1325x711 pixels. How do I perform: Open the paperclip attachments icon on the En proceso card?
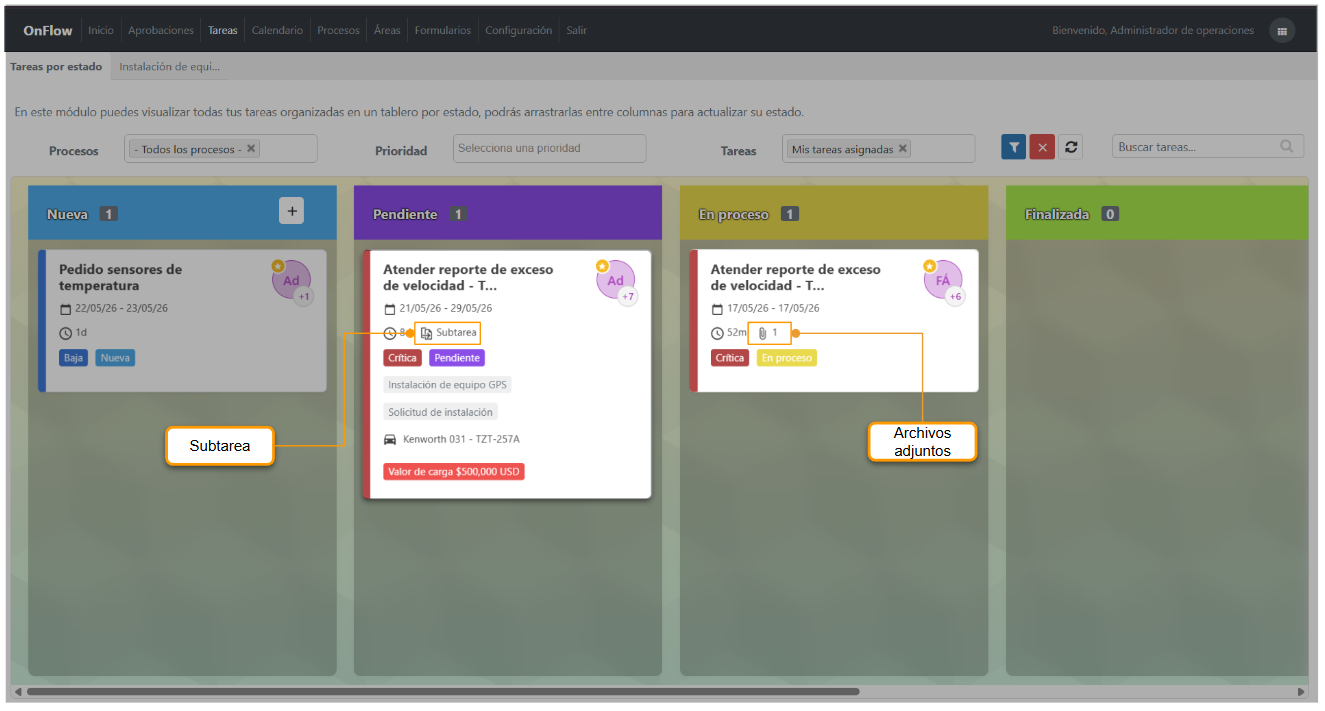click(762, 333)
